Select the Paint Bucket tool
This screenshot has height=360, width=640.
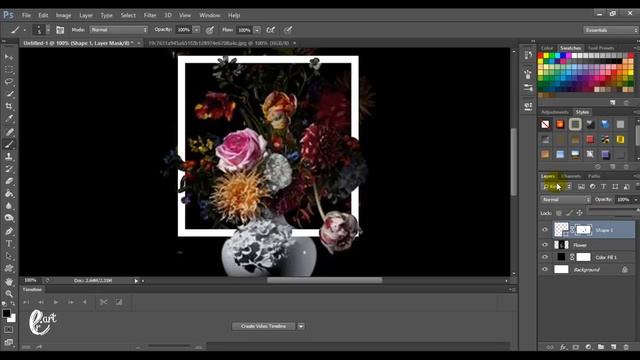coord(9,193)
